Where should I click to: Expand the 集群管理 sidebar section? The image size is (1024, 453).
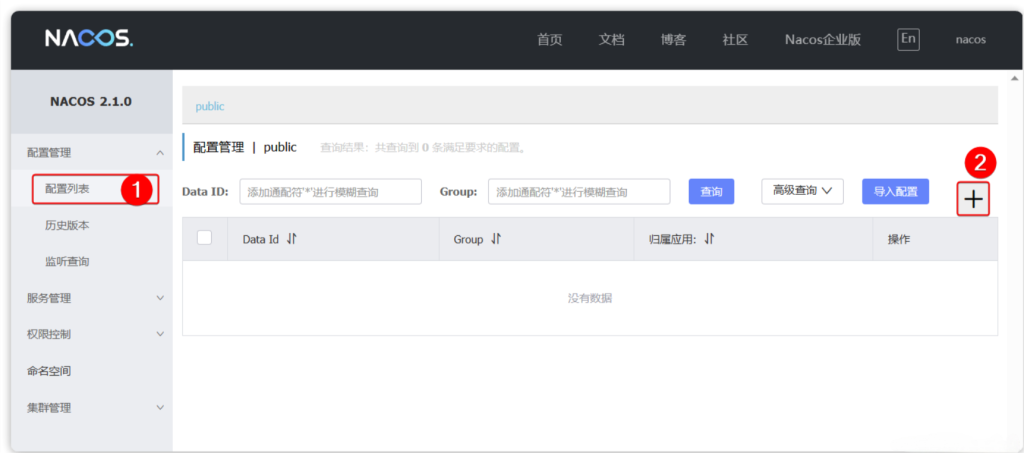160,408
